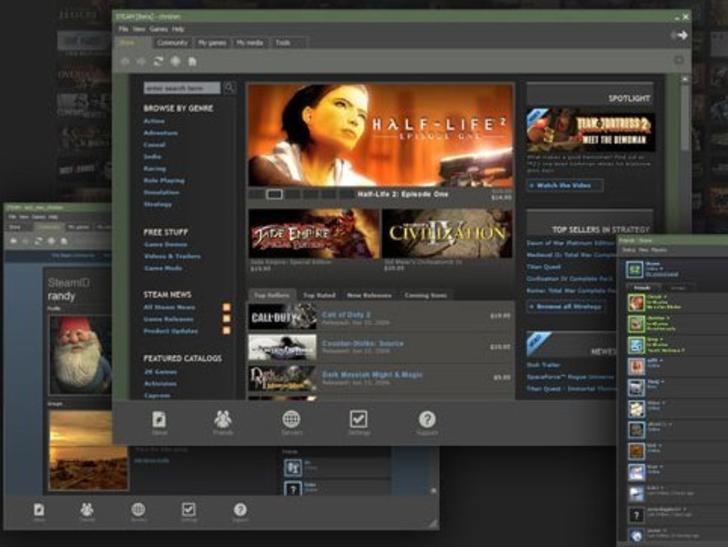
Task: Open the File menu in the Store window
Action: click(x=123, y=29)
